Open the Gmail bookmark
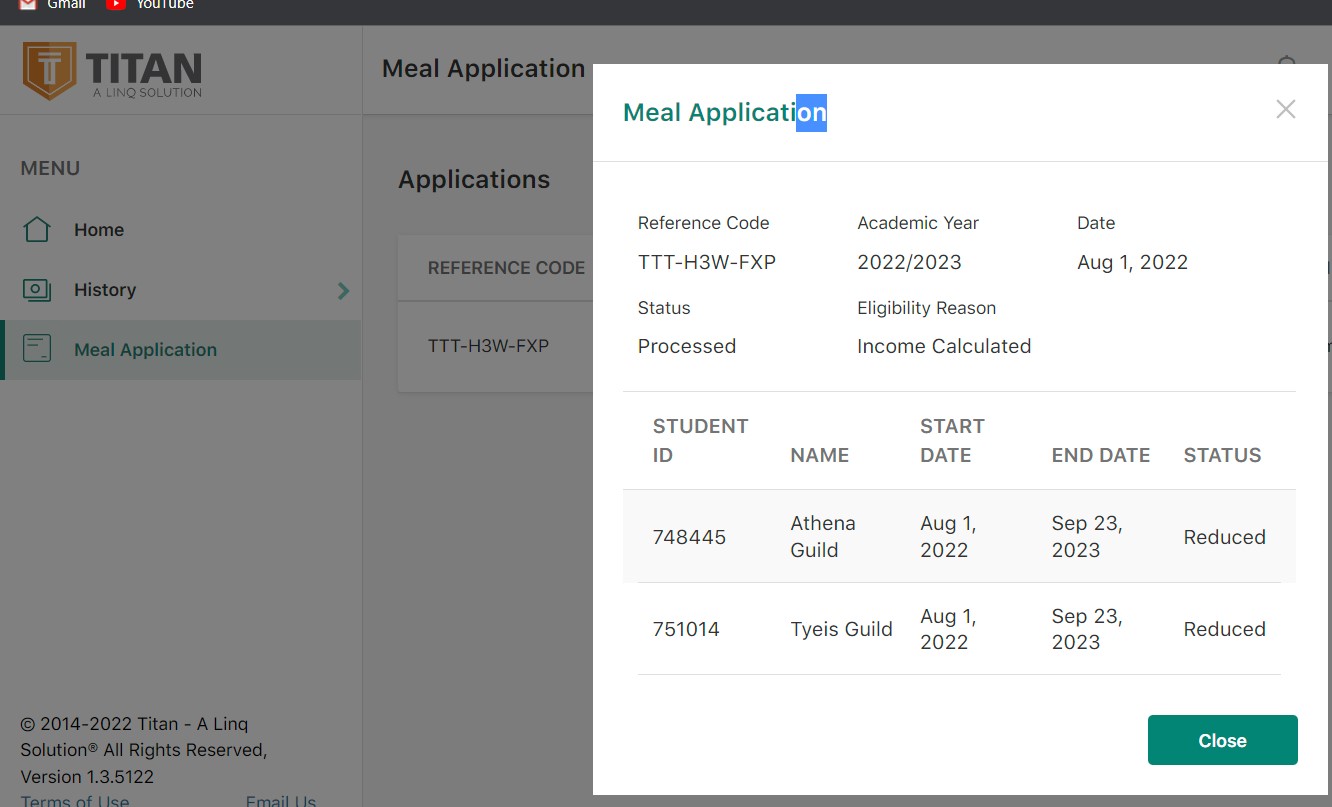 coord(53,5)
